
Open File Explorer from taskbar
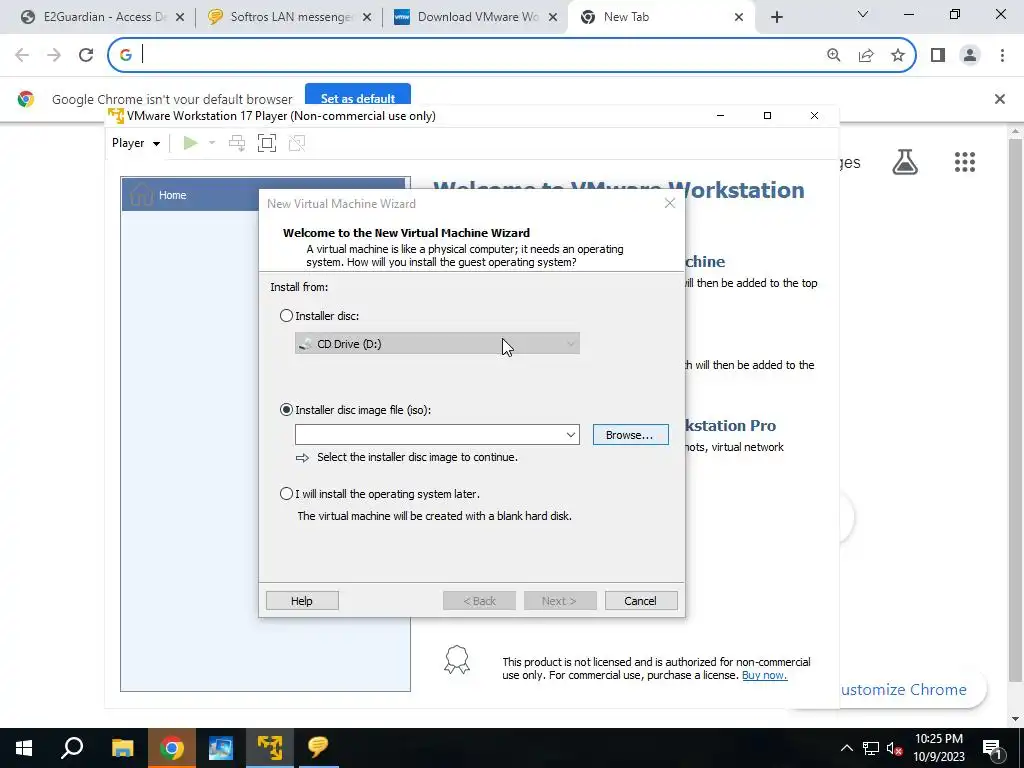tap(122, 748)
